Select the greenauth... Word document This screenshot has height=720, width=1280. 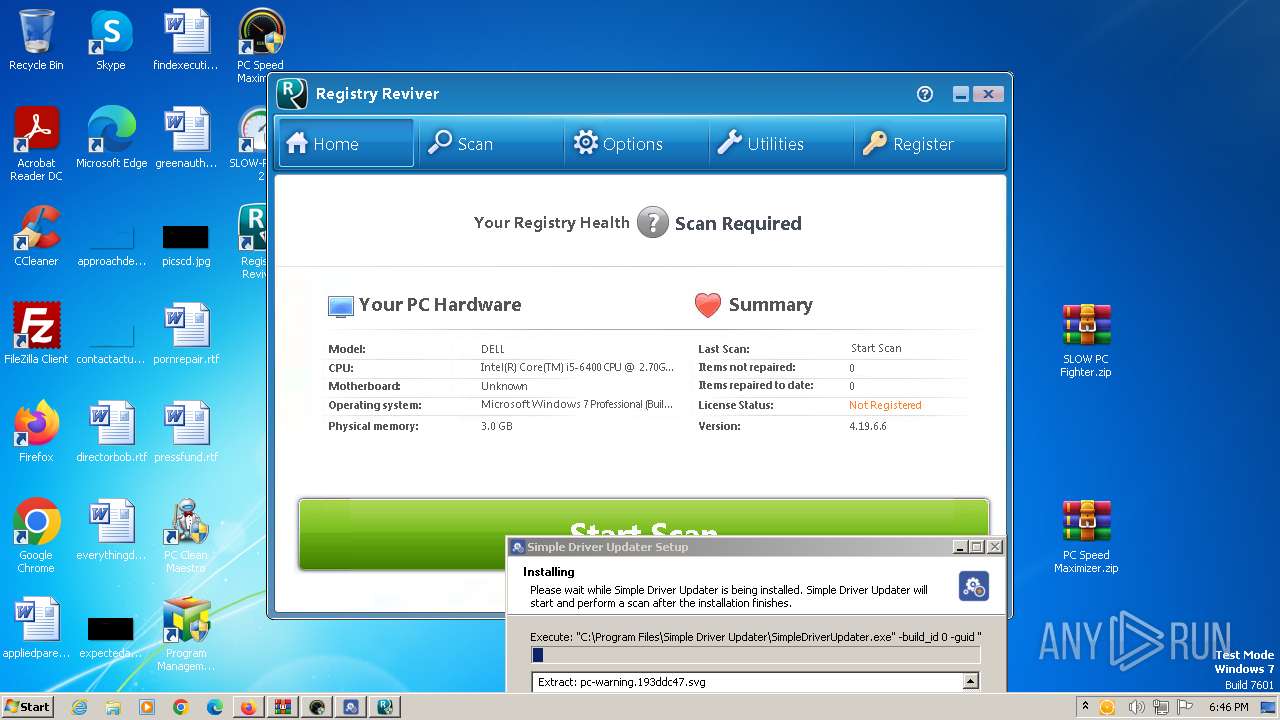pos(186,138)
